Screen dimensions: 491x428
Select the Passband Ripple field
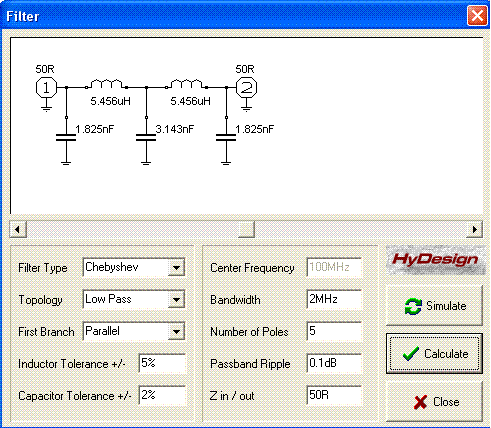click(334, 363)
